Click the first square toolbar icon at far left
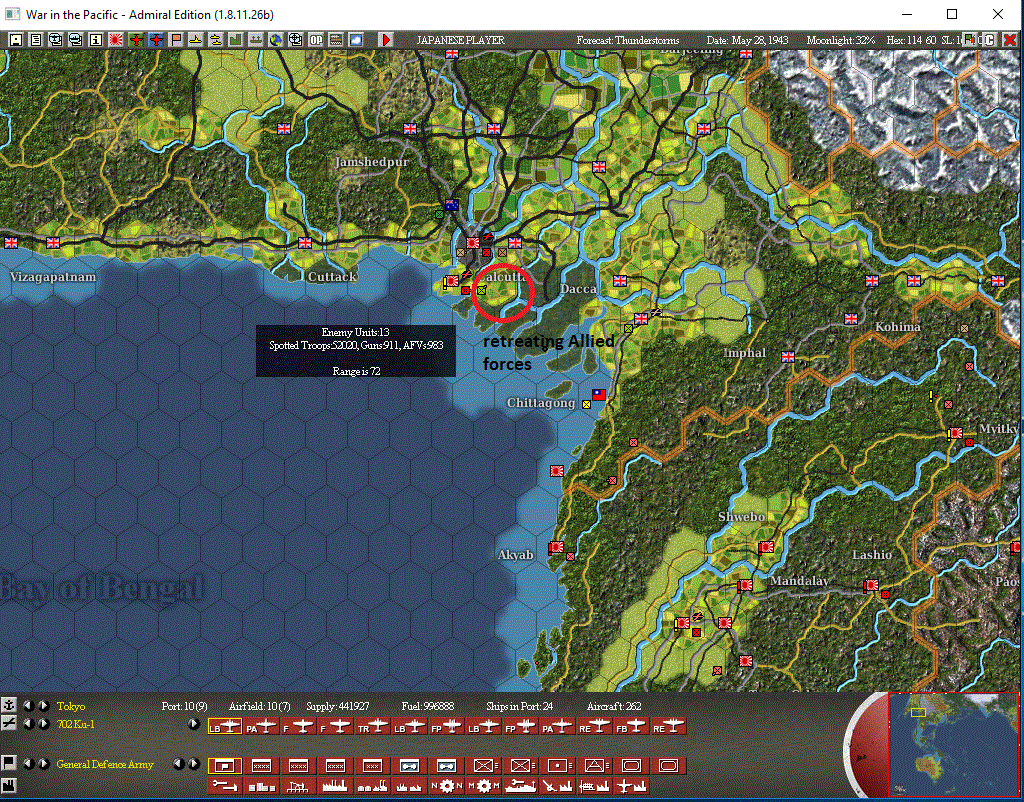 coord(16,40)
